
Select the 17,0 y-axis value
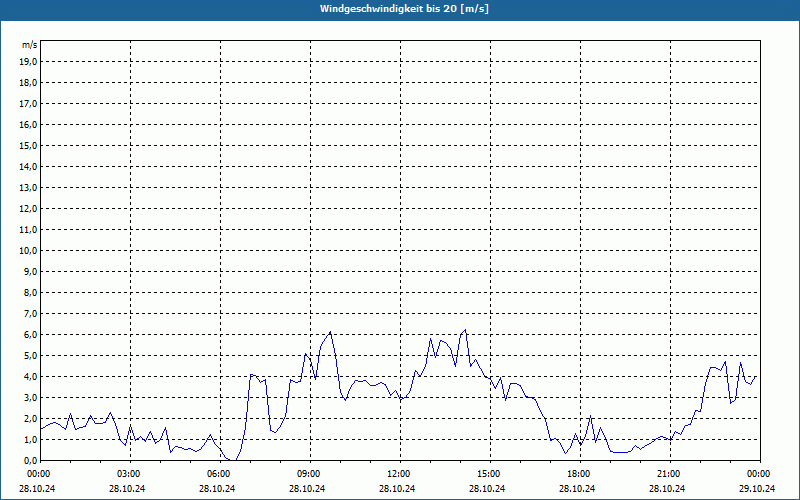(x=28, y=104)
